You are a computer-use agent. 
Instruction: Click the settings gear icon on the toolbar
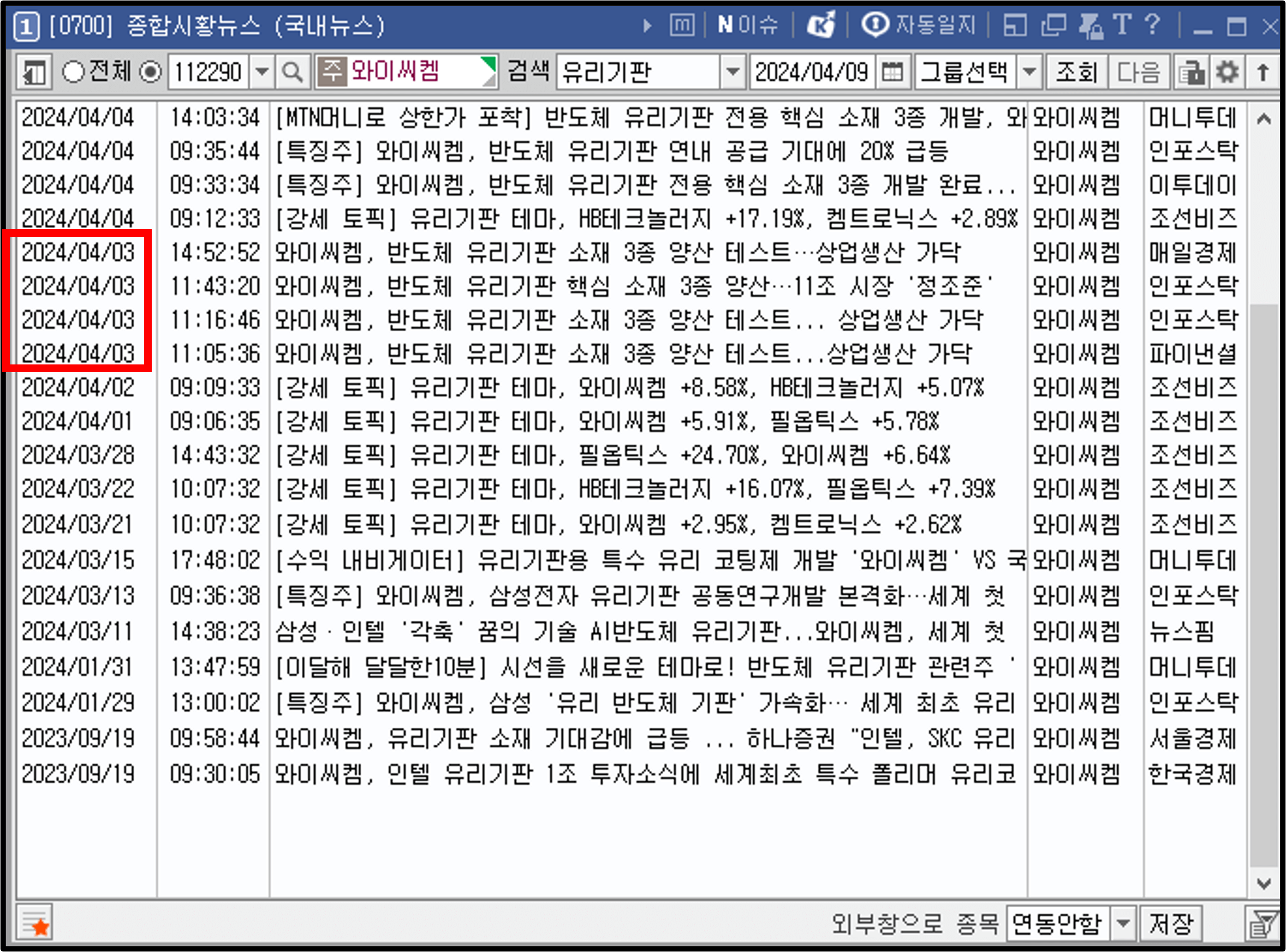[x=1228, y=72]
